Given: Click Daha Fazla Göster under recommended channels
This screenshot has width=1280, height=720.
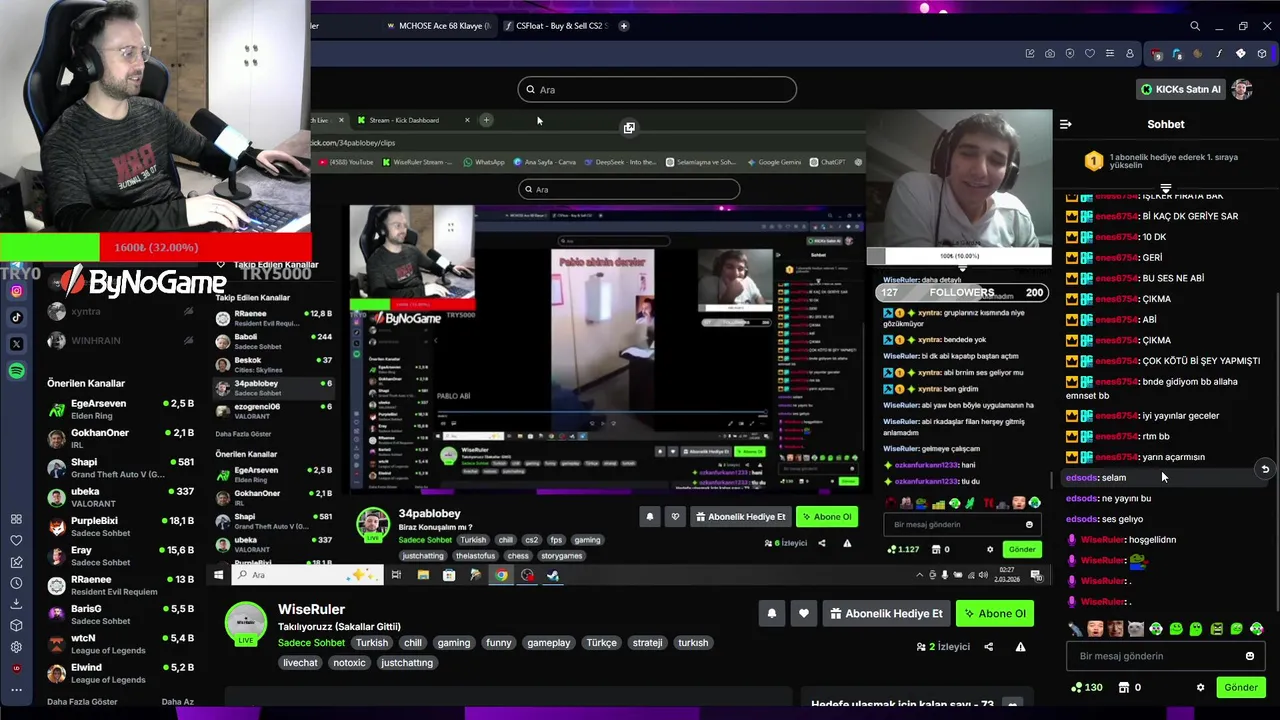Looking at the screenshot, I should point(82,702).
